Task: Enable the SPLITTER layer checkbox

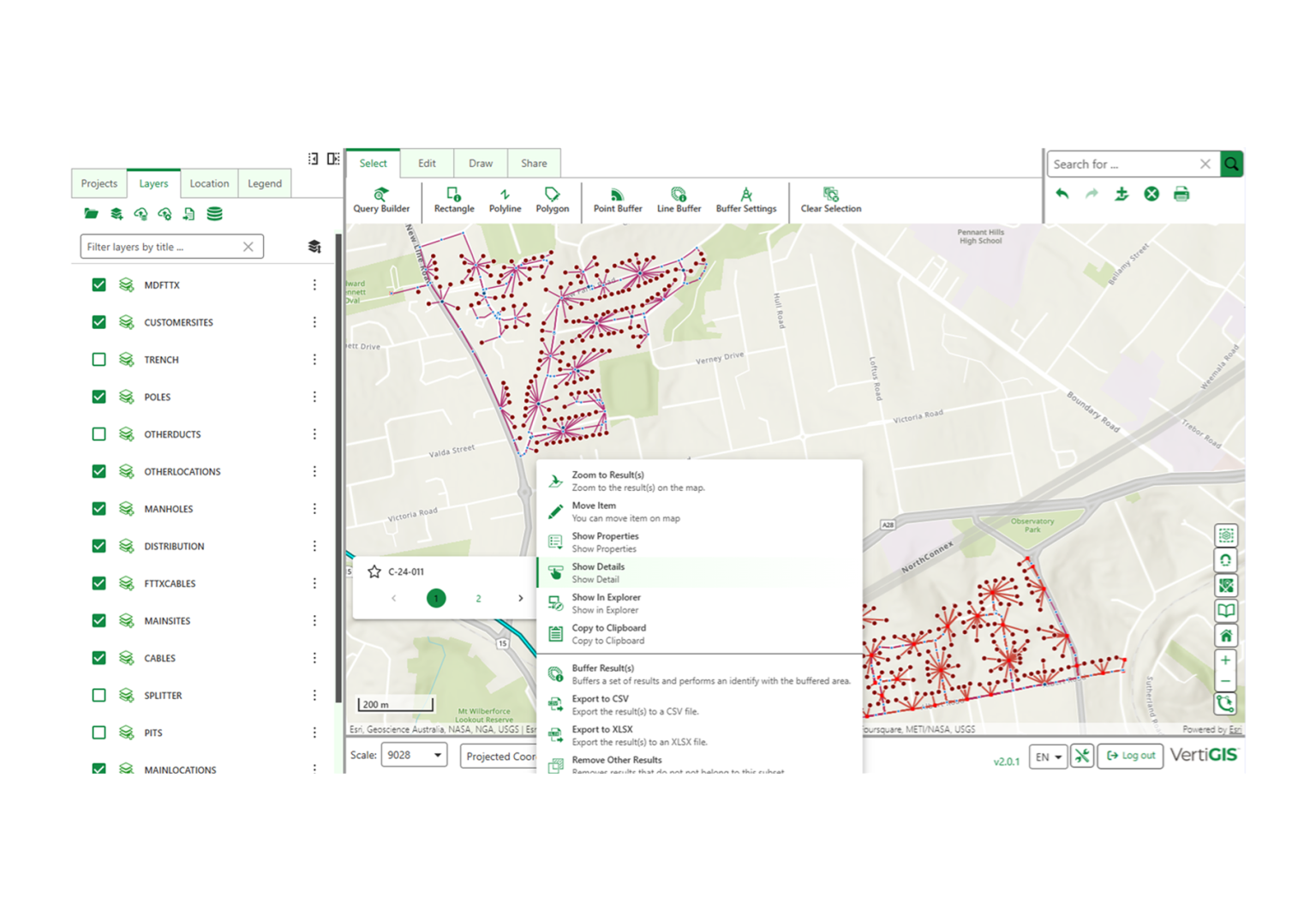Action: click(99, 696)
